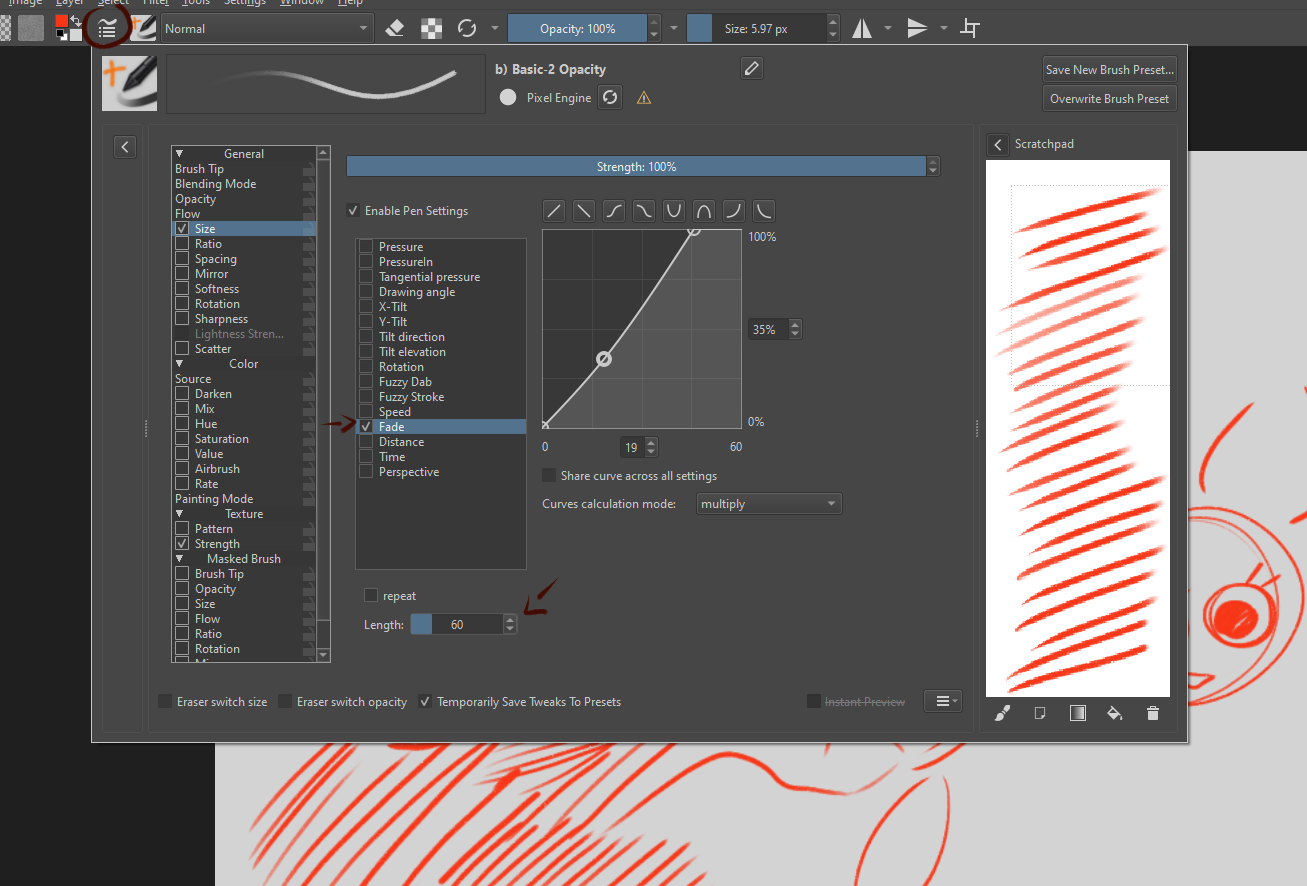Click horizontal mirror tool icon
1307x886 pixels.
click(x=862, y=29)
